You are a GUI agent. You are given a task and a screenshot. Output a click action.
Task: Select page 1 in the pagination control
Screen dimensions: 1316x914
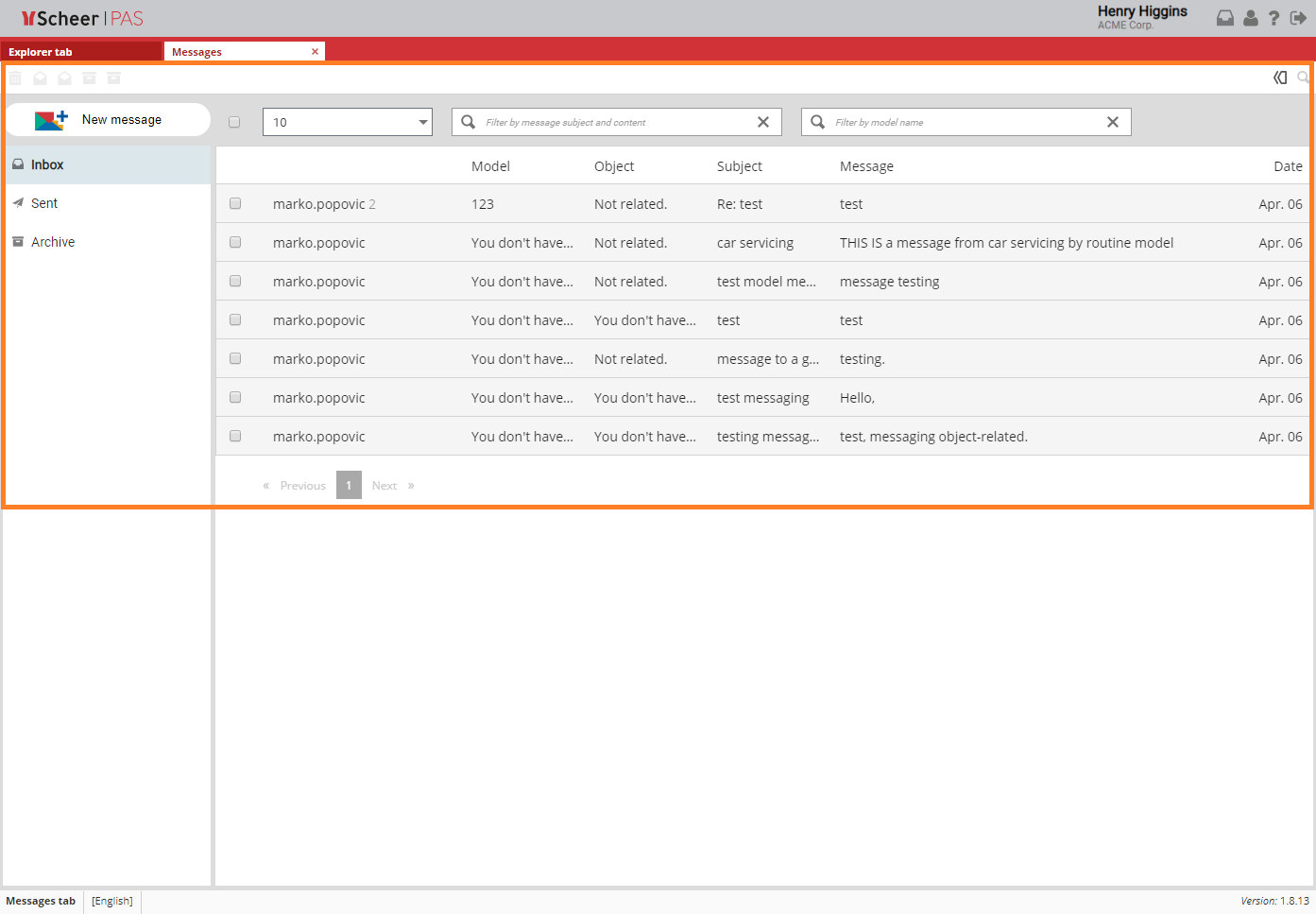[349, 484]
